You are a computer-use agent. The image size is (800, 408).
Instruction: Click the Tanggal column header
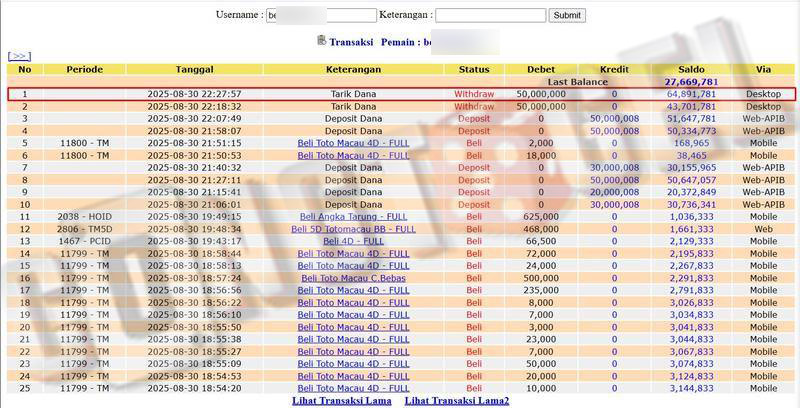194,69
